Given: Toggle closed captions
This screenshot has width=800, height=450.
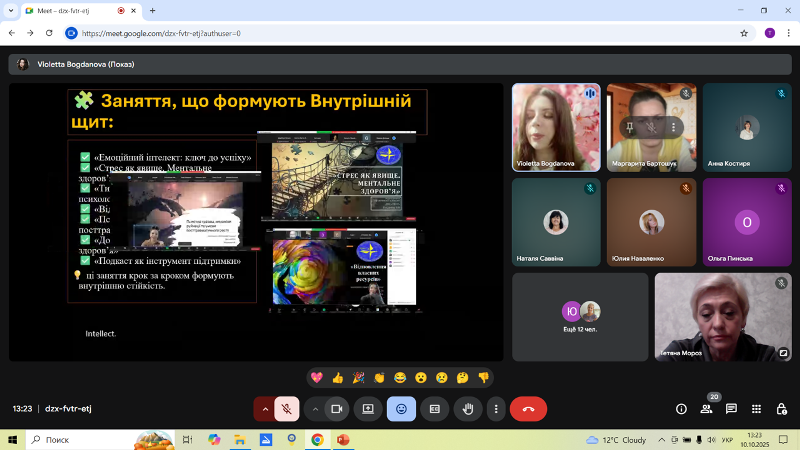Looking at the screenshot, I should click(434, 408).
